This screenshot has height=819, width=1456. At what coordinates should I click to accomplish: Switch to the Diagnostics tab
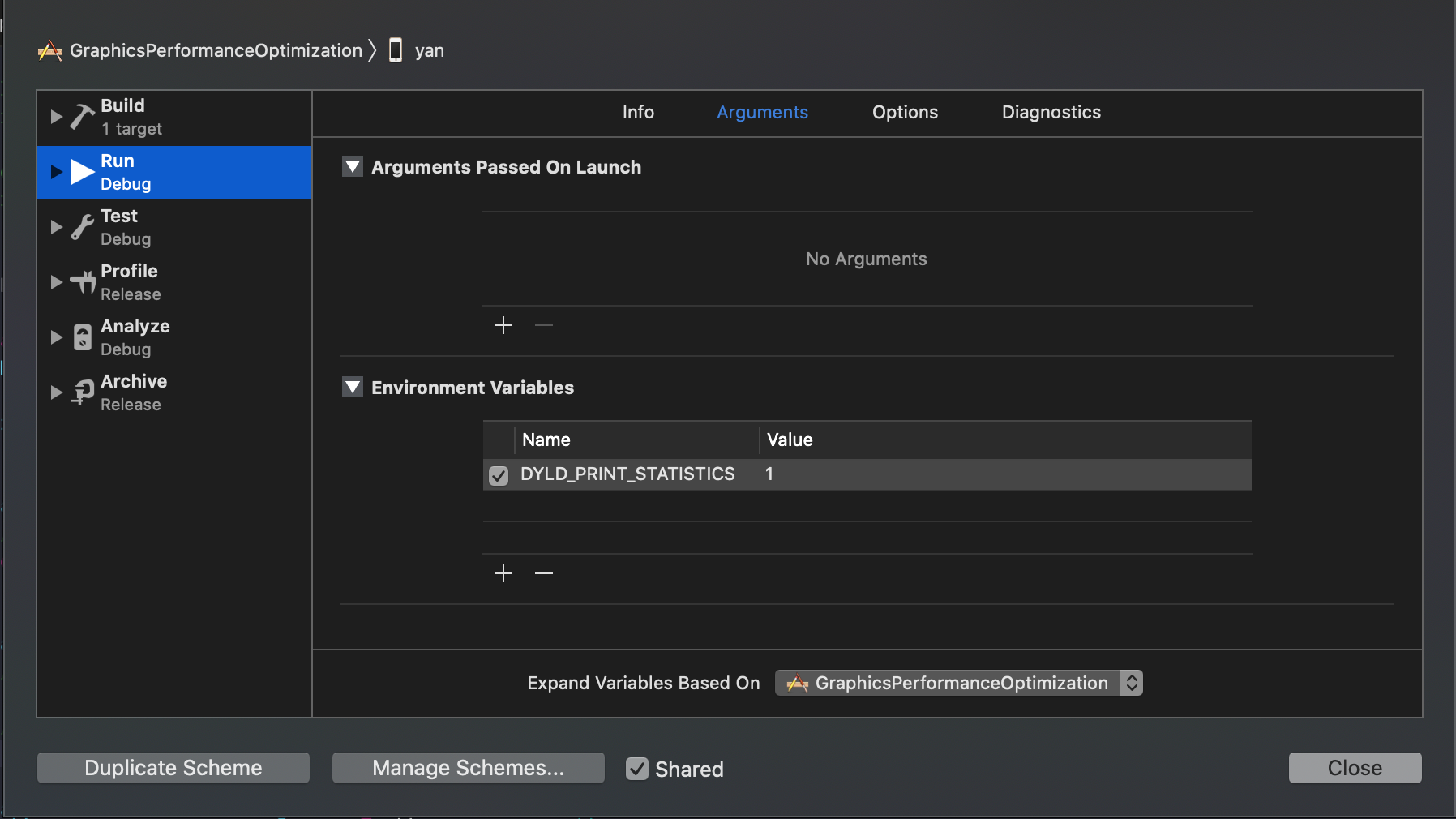tap(1051, 113)
